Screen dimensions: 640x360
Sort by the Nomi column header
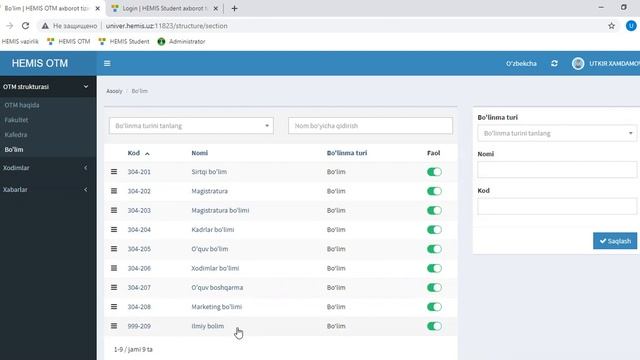click(x=200, y=153)
